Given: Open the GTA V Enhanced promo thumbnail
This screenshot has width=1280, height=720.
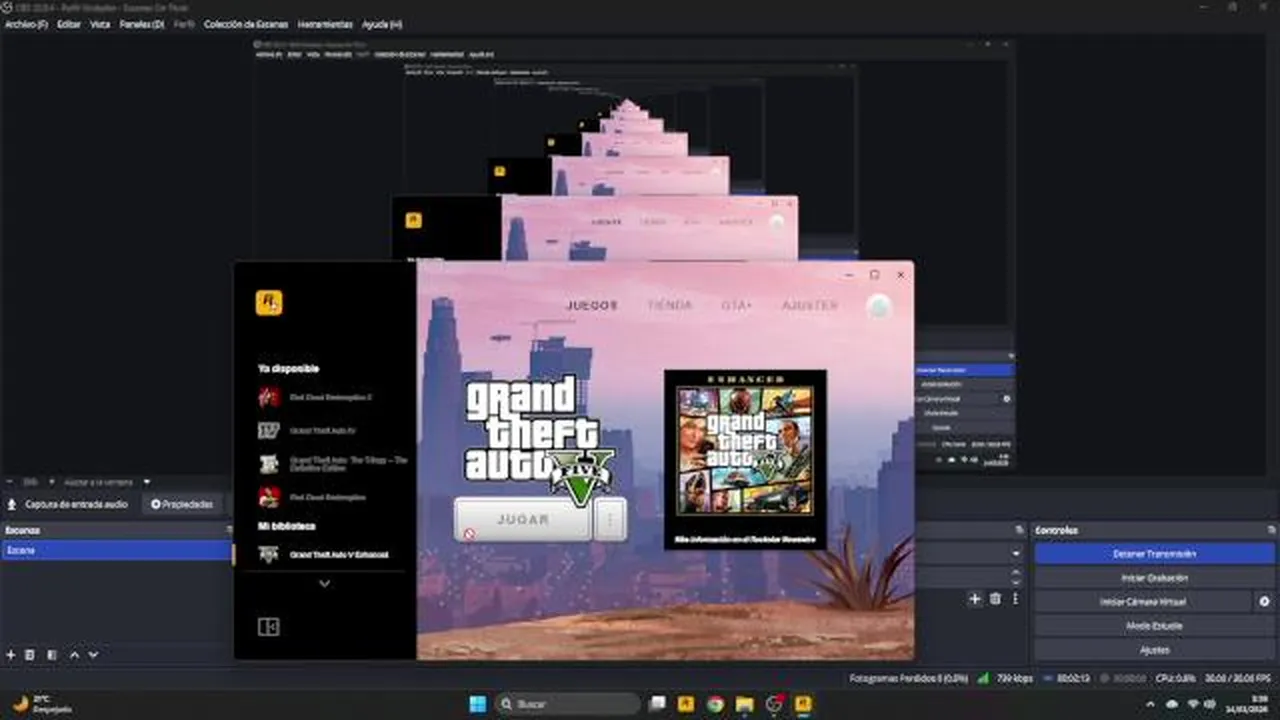Looking at the screenshot, I should click(745, 459).
